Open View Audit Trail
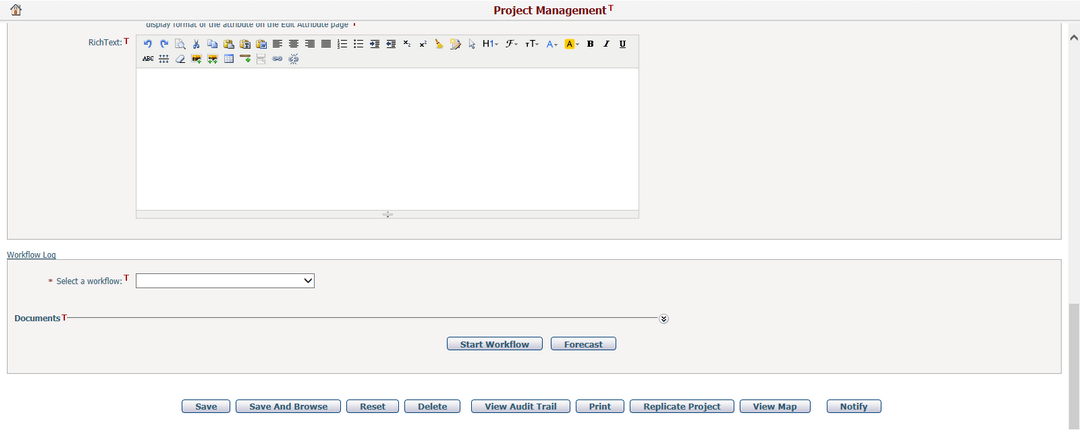 [x=521, y=406]
